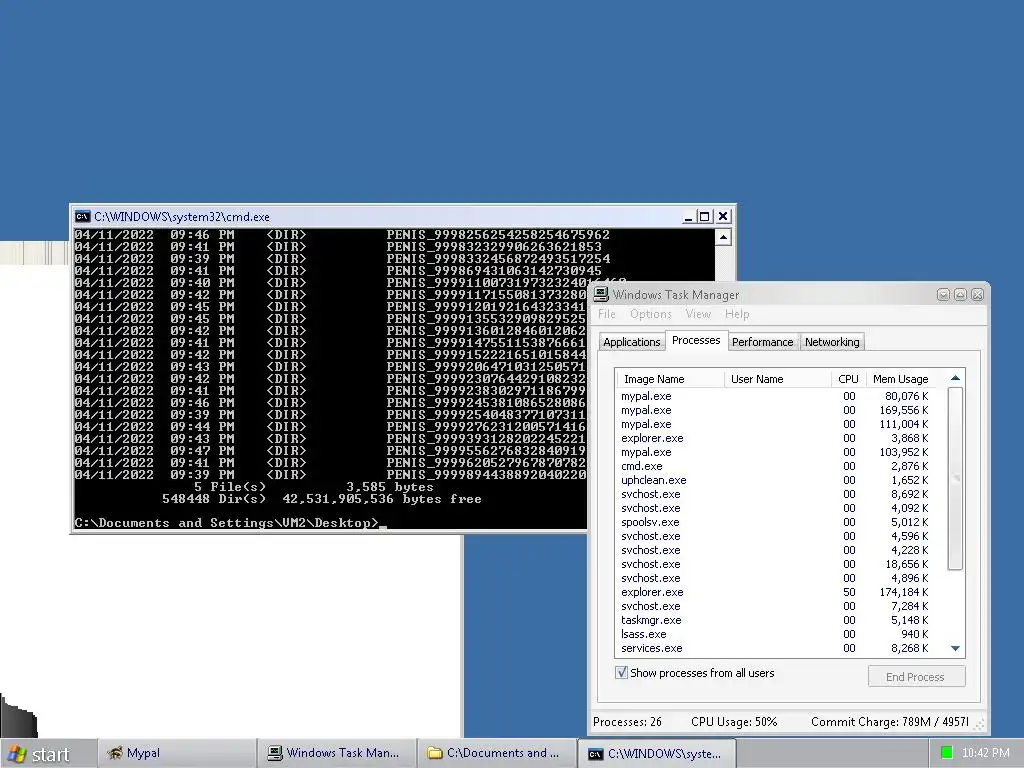Viewport: 1024px width, 768px height.
Task: Open the Help menu in Task Manager
Action: pos(737,314)
